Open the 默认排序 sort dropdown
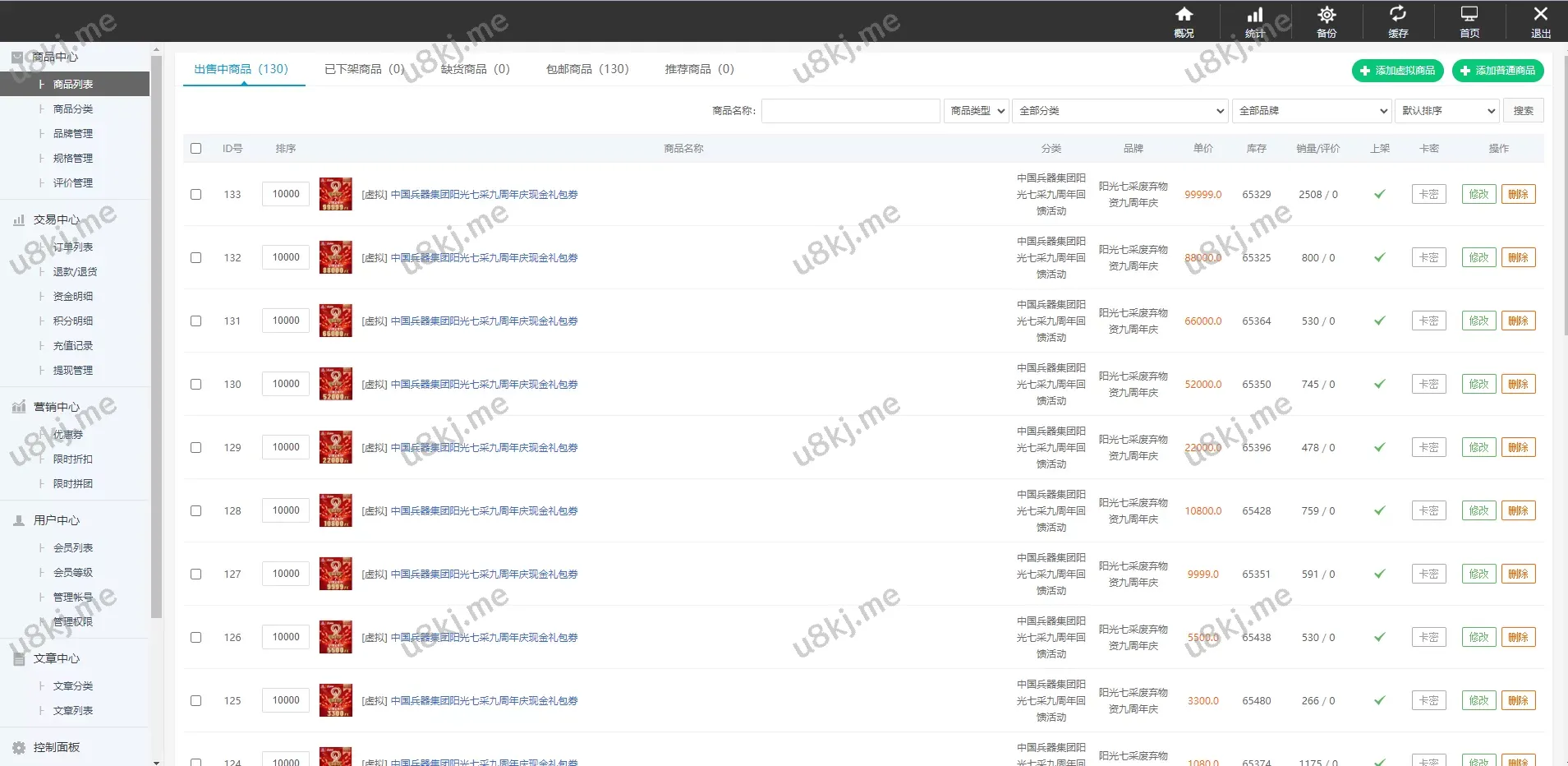1568x766 pixels. (1447, 111)
